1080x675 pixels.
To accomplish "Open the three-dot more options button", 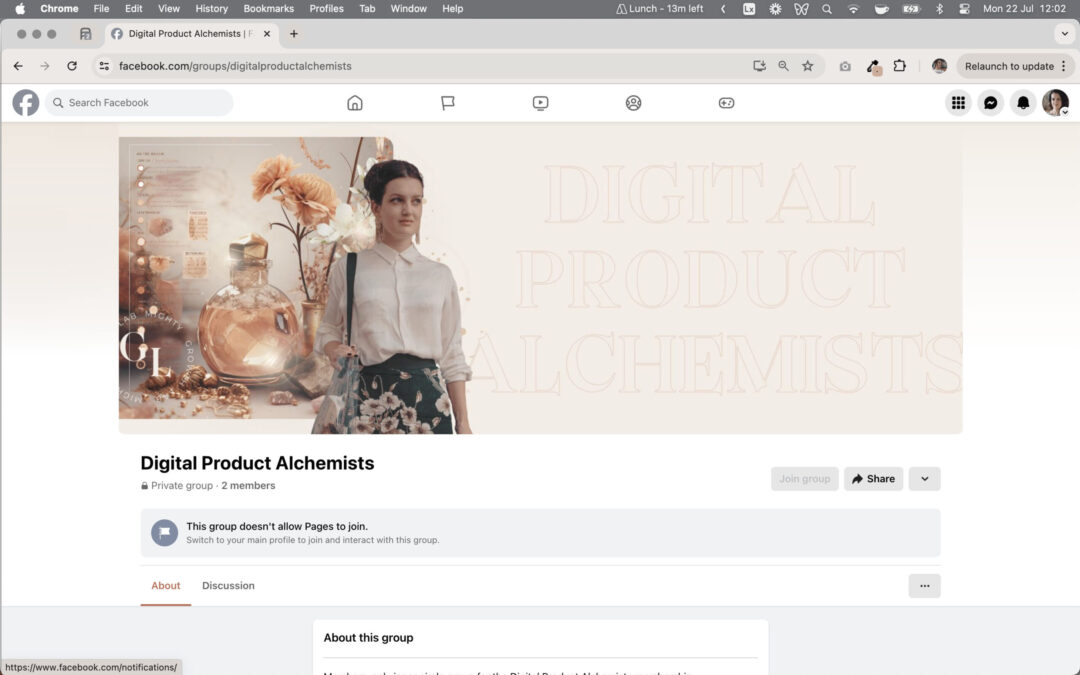I will 924,586.
